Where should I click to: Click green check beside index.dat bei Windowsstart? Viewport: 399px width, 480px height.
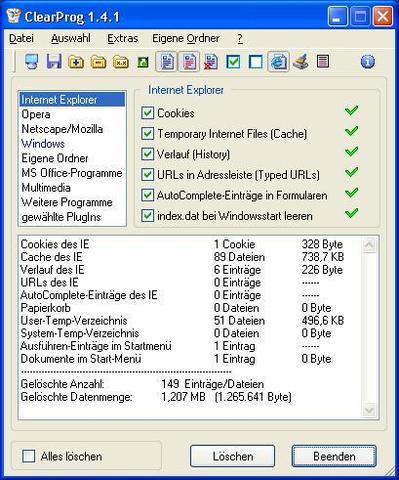pos(352,213)
